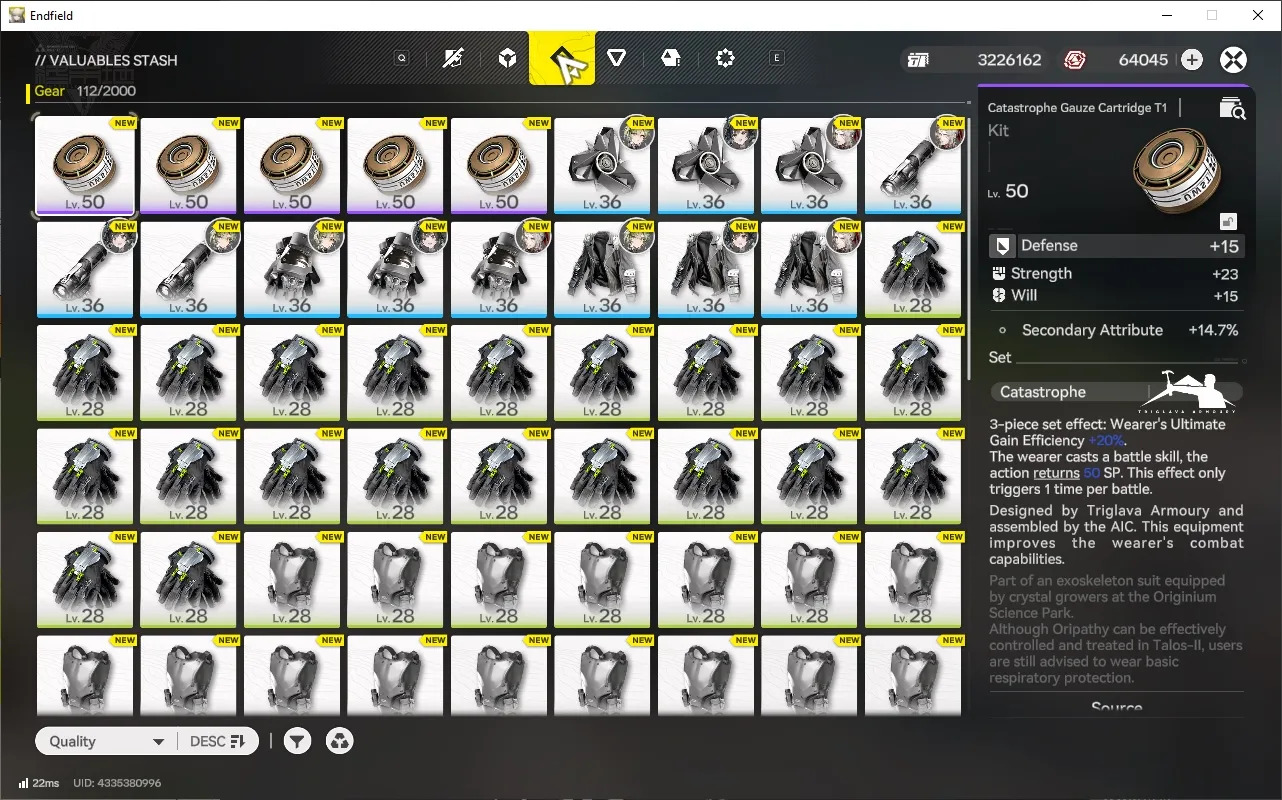Screen dimensions: 1282x800
Task: Close the Valuables Stash with the X button
Action: (1234, 60)
